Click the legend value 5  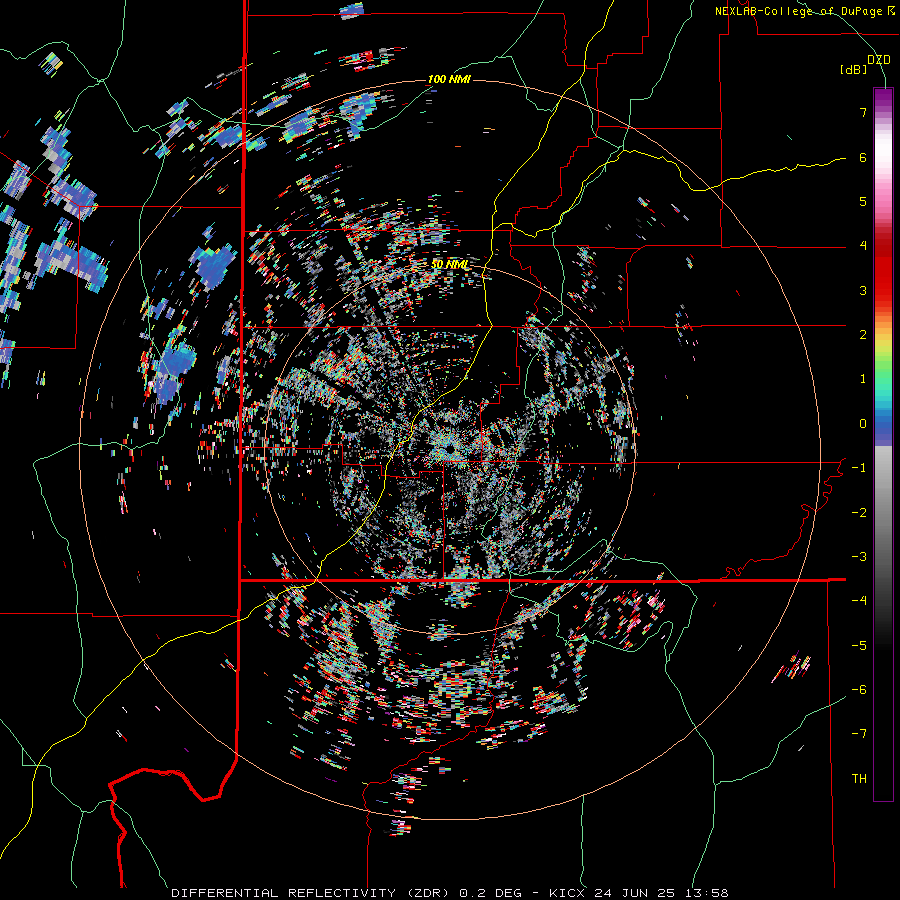coord(863,201)
